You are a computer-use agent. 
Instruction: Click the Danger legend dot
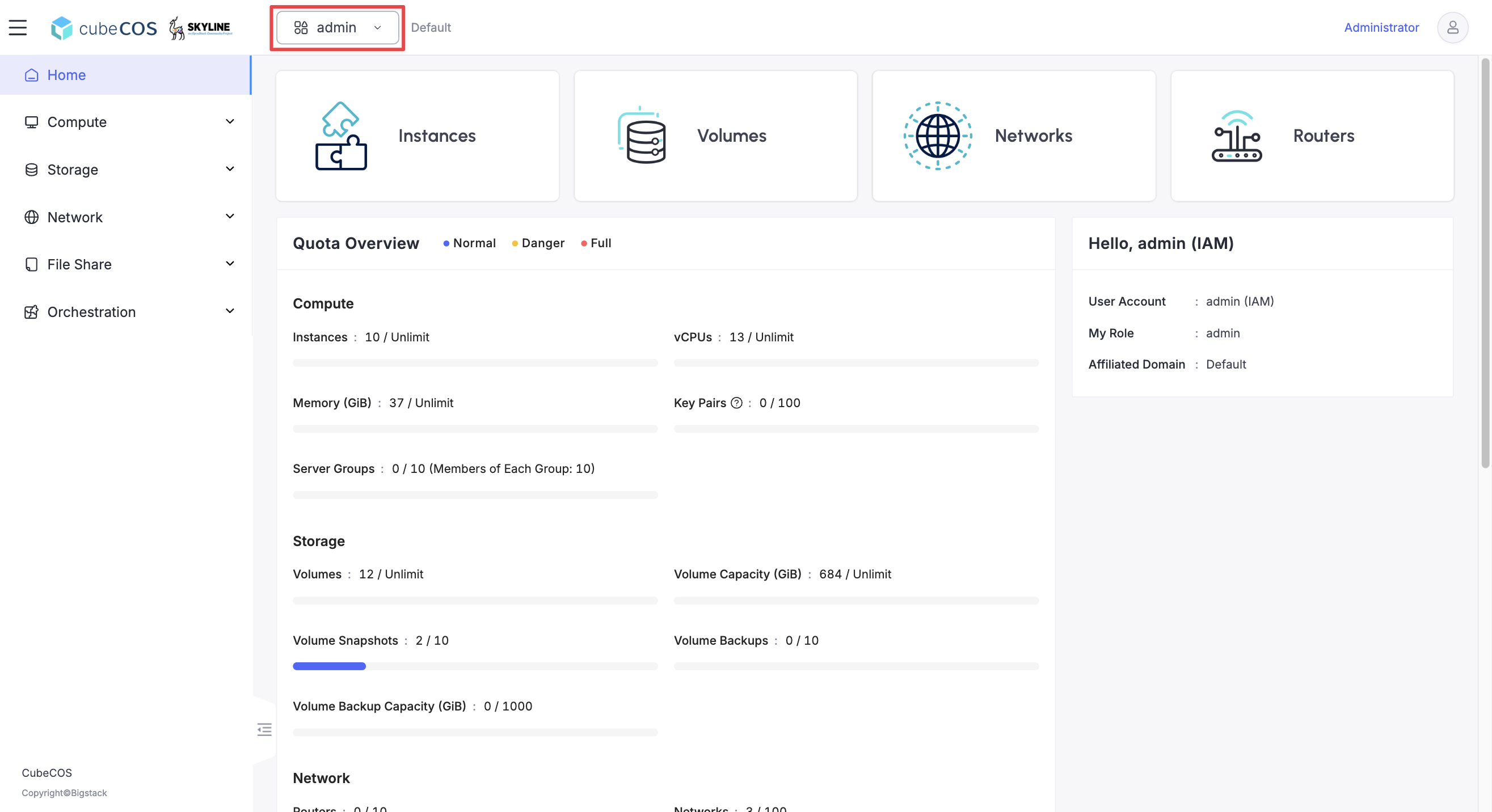[515, 244]
